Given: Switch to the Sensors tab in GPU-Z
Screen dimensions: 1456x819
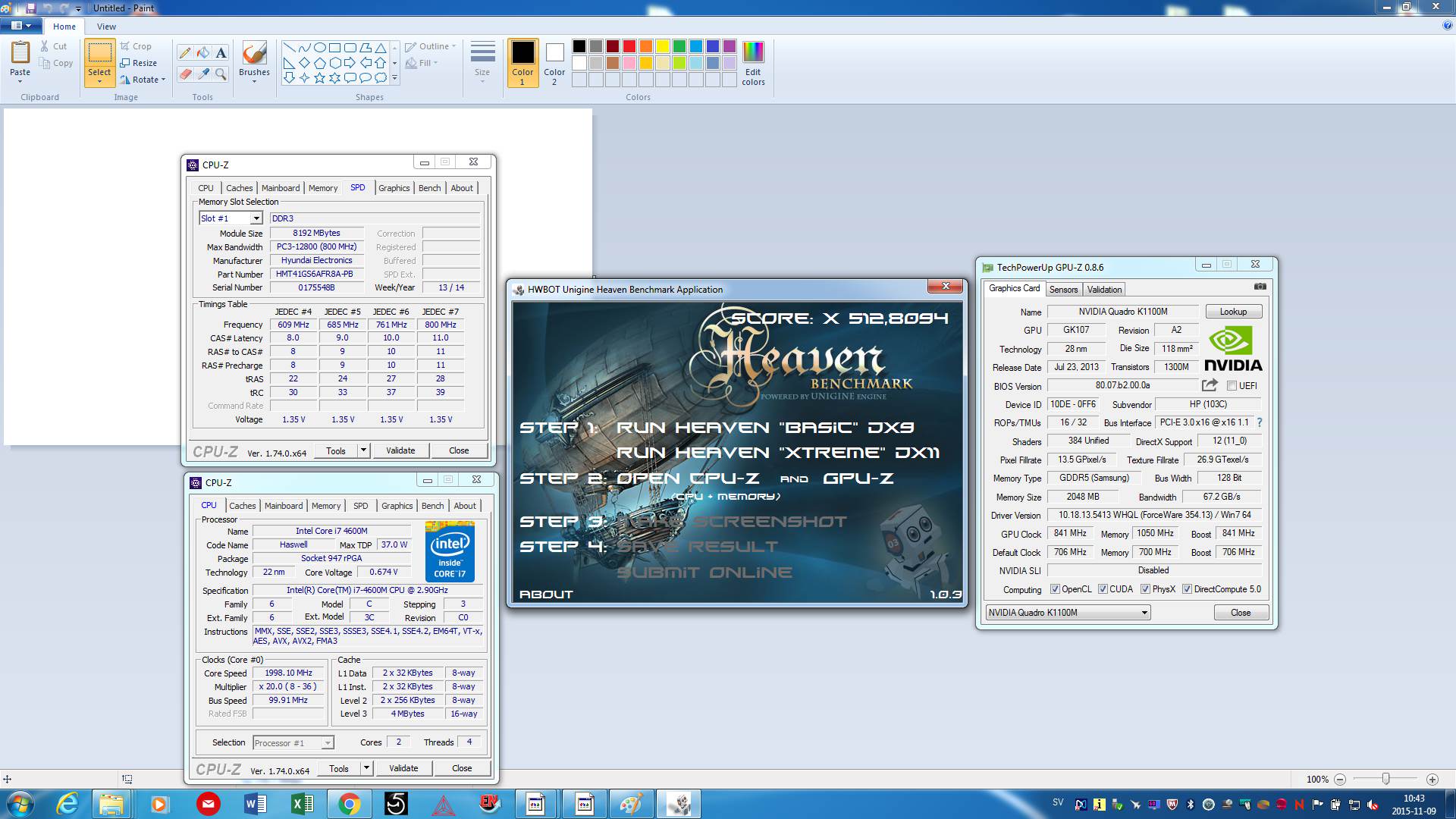Looking at the screenshot, I should click(1063, 290).
